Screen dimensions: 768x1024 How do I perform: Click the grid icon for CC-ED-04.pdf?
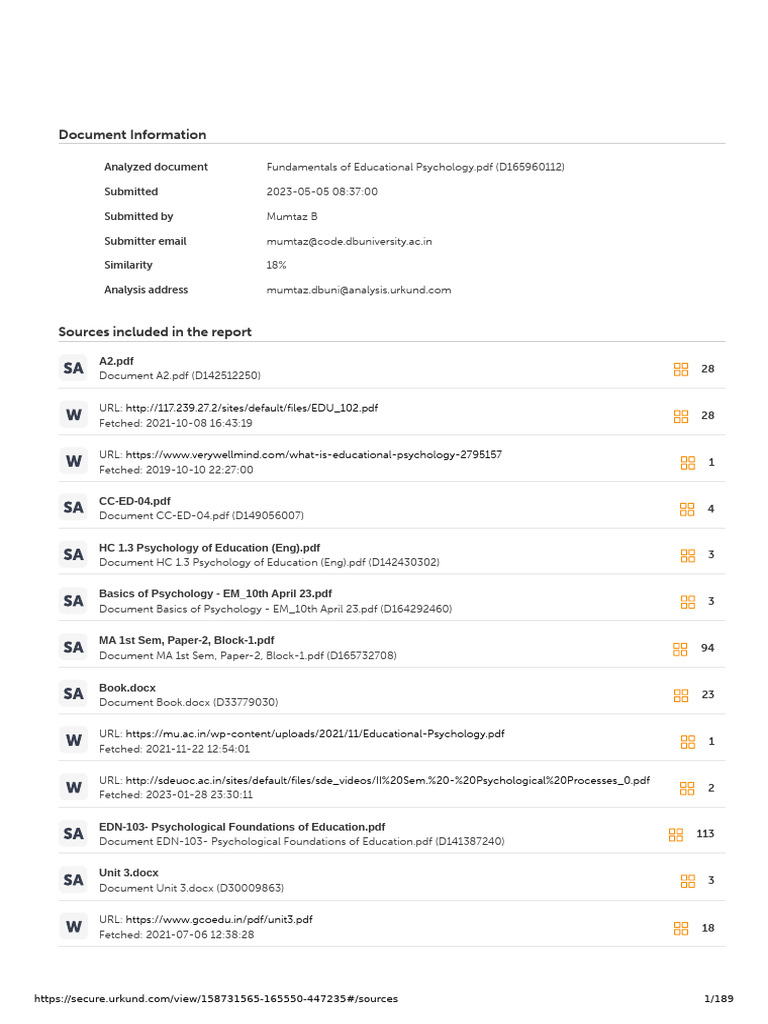(687, 509)
